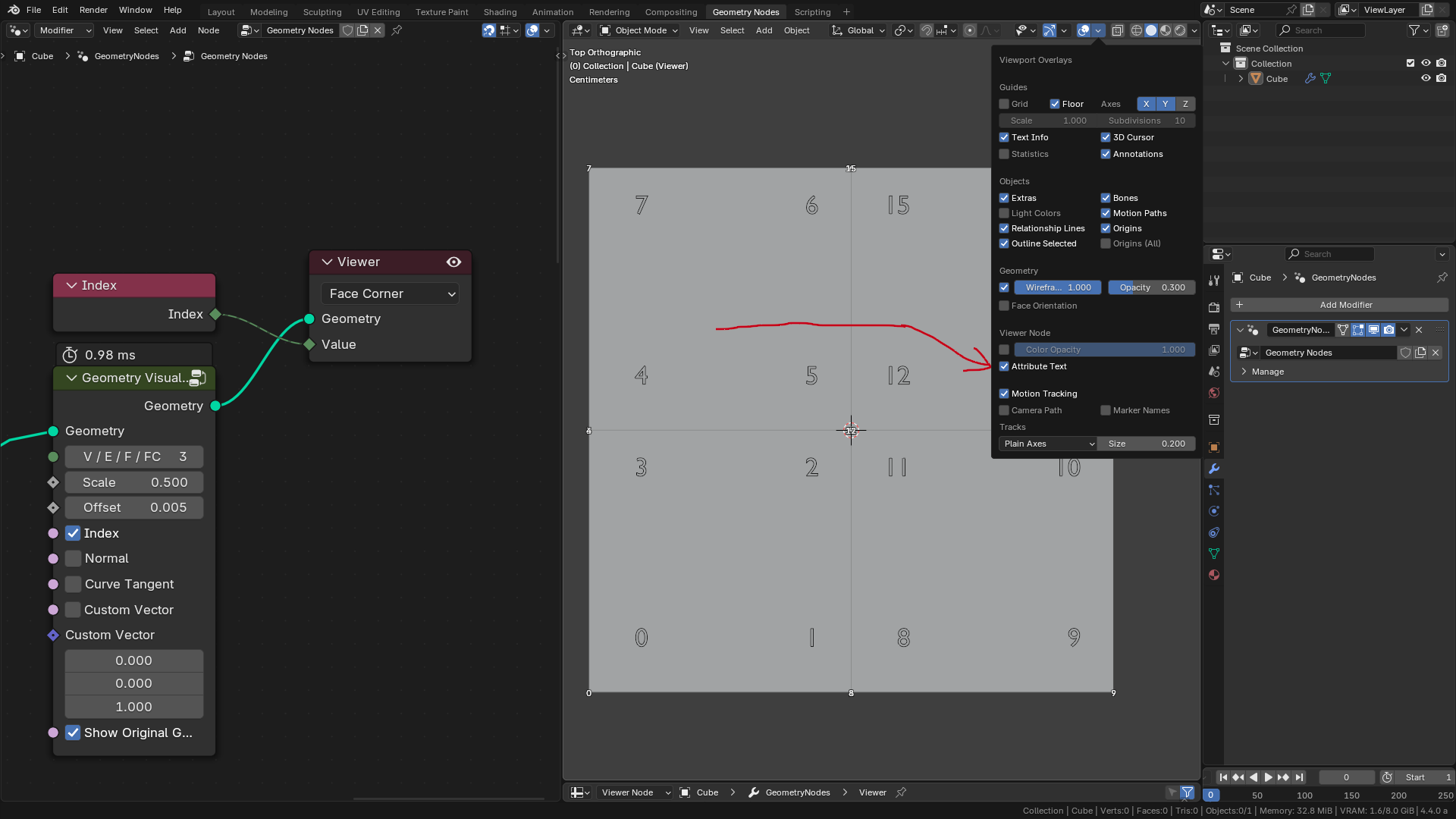Image resolution: width=1456 pixels, height=819 pixels.
Task: Toggle proportional editing icon
Action: 969,30
